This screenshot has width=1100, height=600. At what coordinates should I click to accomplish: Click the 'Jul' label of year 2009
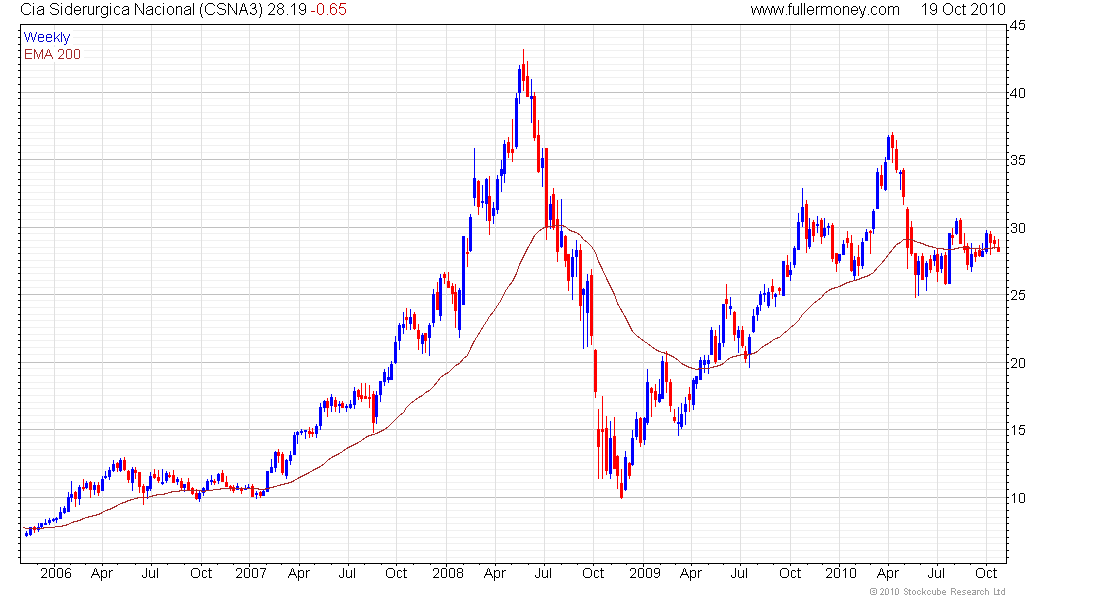coord(739,573)
